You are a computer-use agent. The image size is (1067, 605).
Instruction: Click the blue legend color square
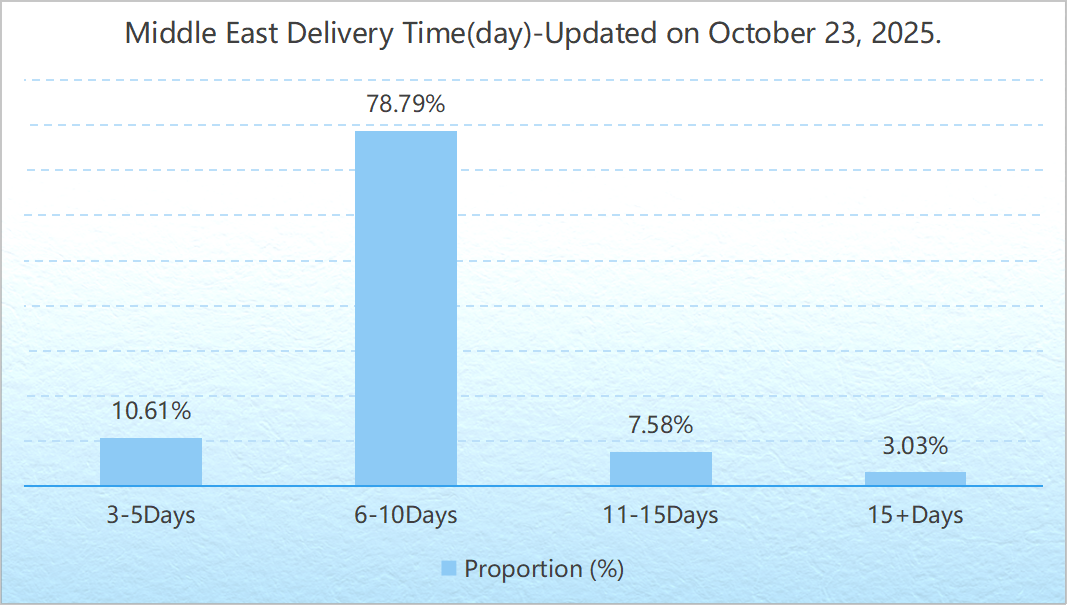449,569
